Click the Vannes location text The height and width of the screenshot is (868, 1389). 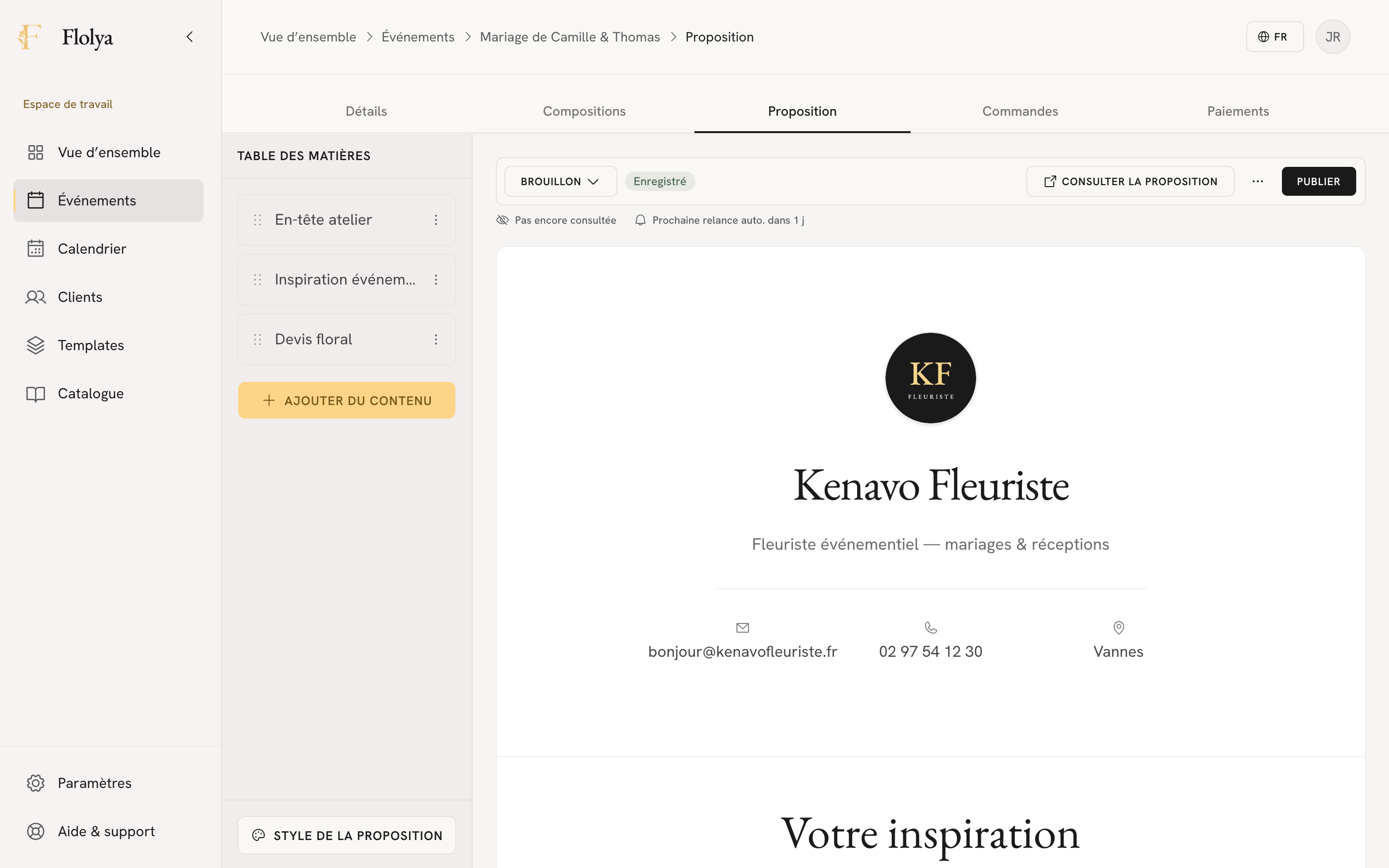[1118, 651]
